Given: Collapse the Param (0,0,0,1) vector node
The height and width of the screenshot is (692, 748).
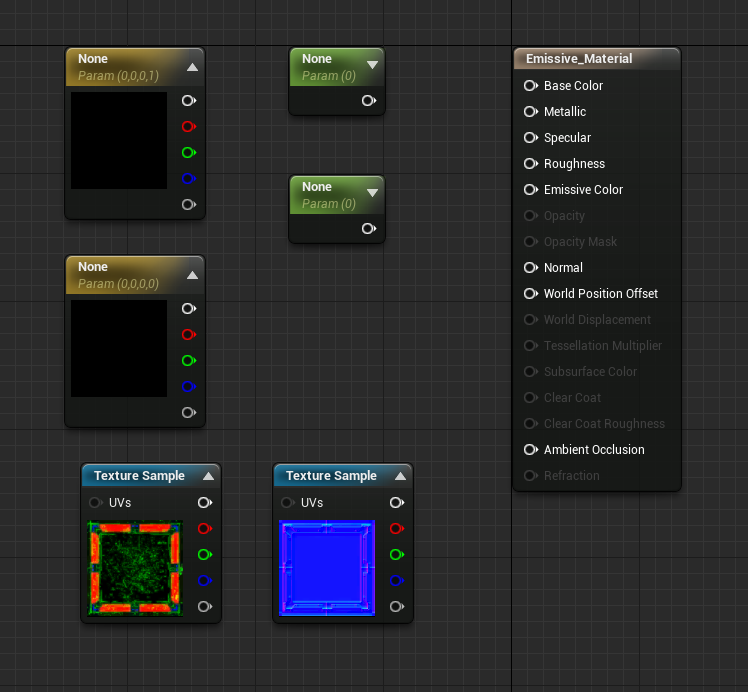Looking at the screenshot, I should (x=192, y=67).
